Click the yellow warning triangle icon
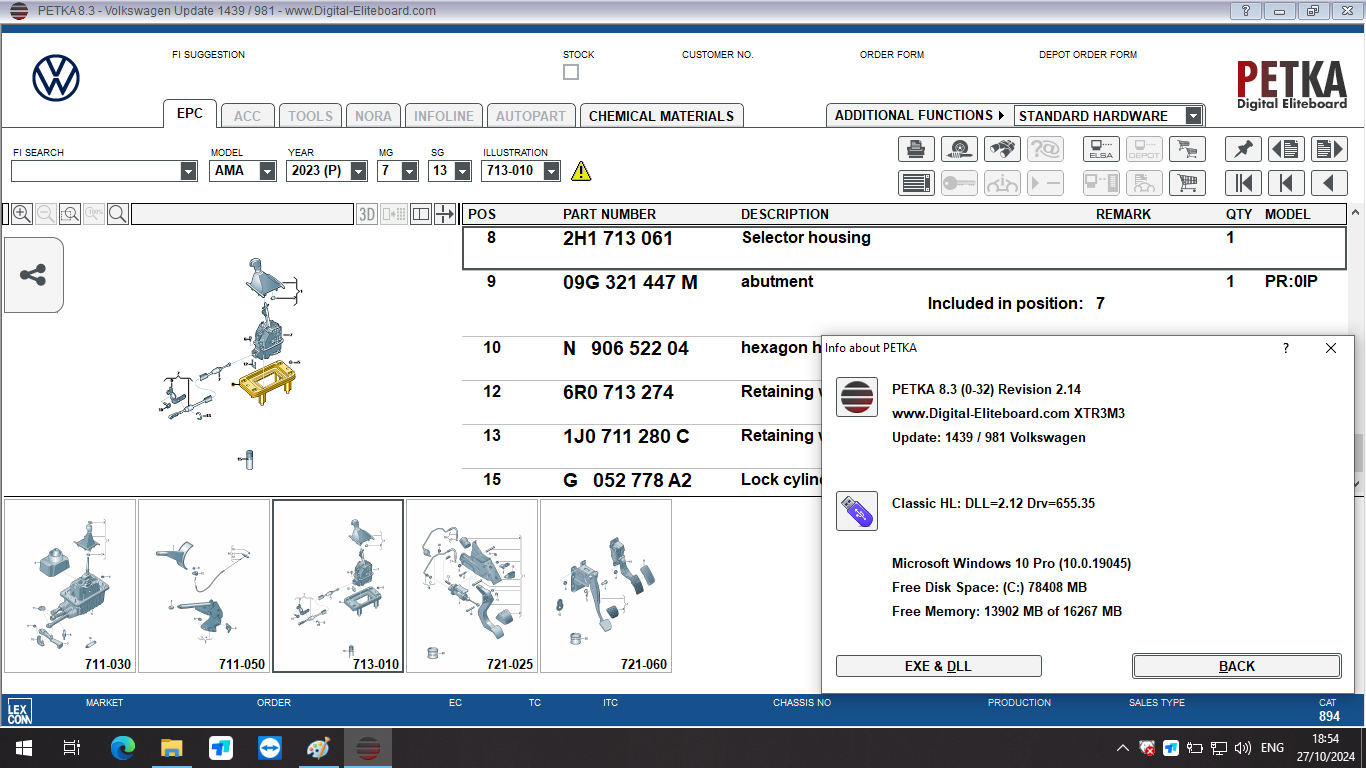The image size is (1366, 768). click(581, 171)
